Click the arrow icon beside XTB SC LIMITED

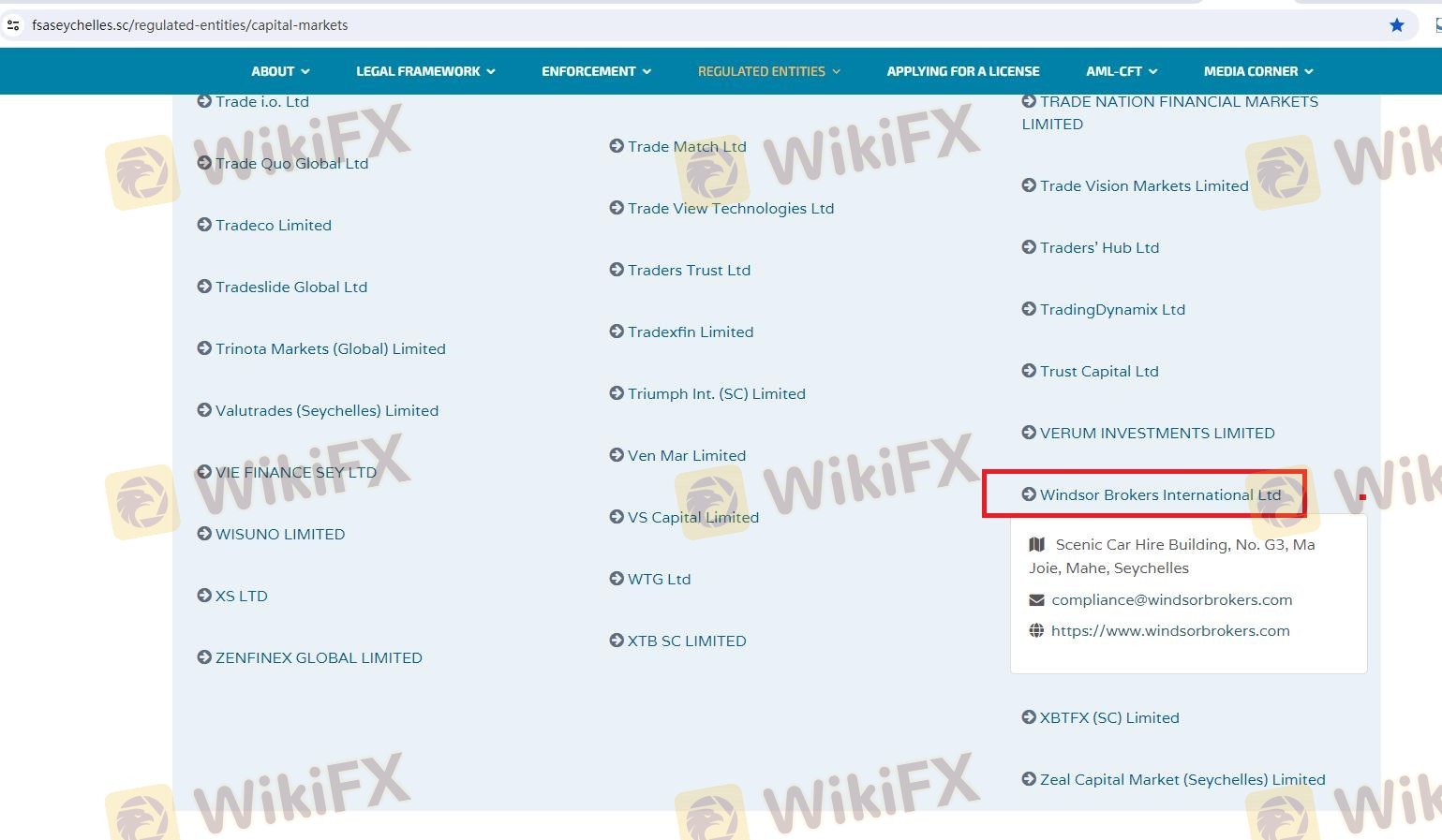click(x=617, y=641)
